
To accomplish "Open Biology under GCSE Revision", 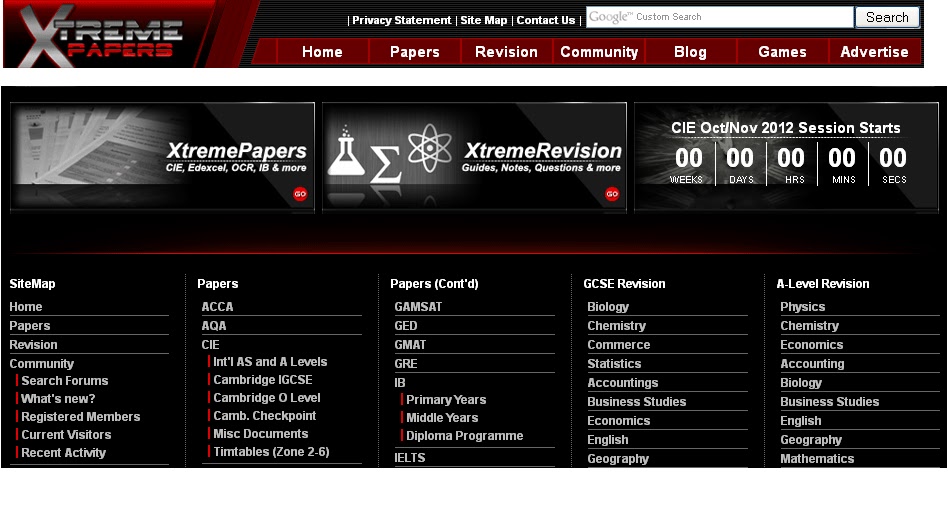I will click(608, 307).
